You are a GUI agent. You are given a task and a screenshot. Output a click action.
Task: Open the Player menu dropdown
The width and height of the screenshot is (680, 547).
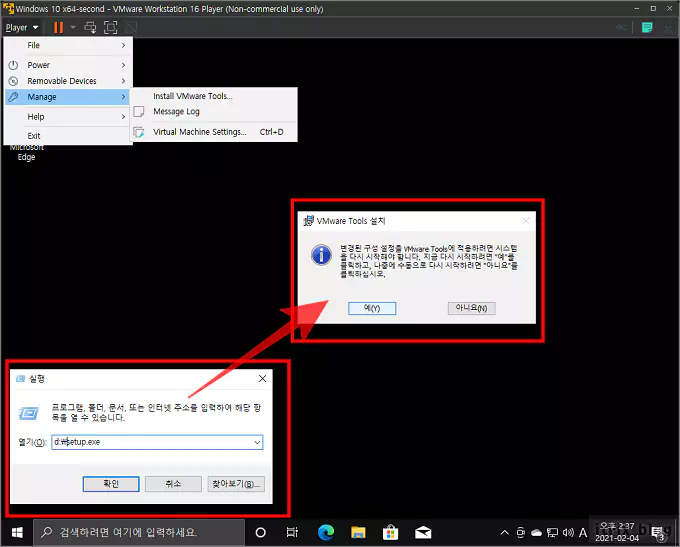22,28
